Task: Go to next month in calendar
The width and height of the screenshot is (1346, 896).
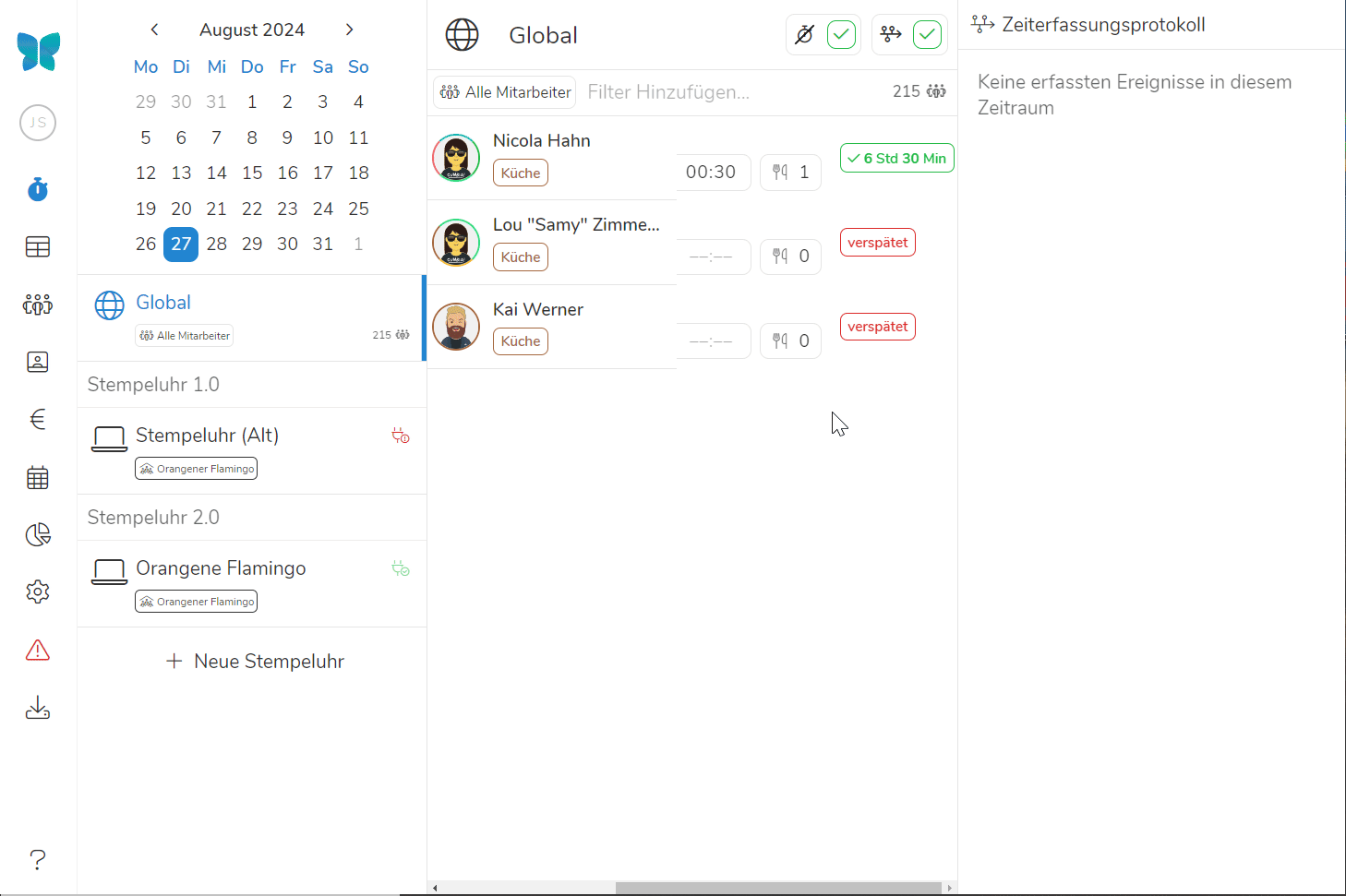Action: 349,30
